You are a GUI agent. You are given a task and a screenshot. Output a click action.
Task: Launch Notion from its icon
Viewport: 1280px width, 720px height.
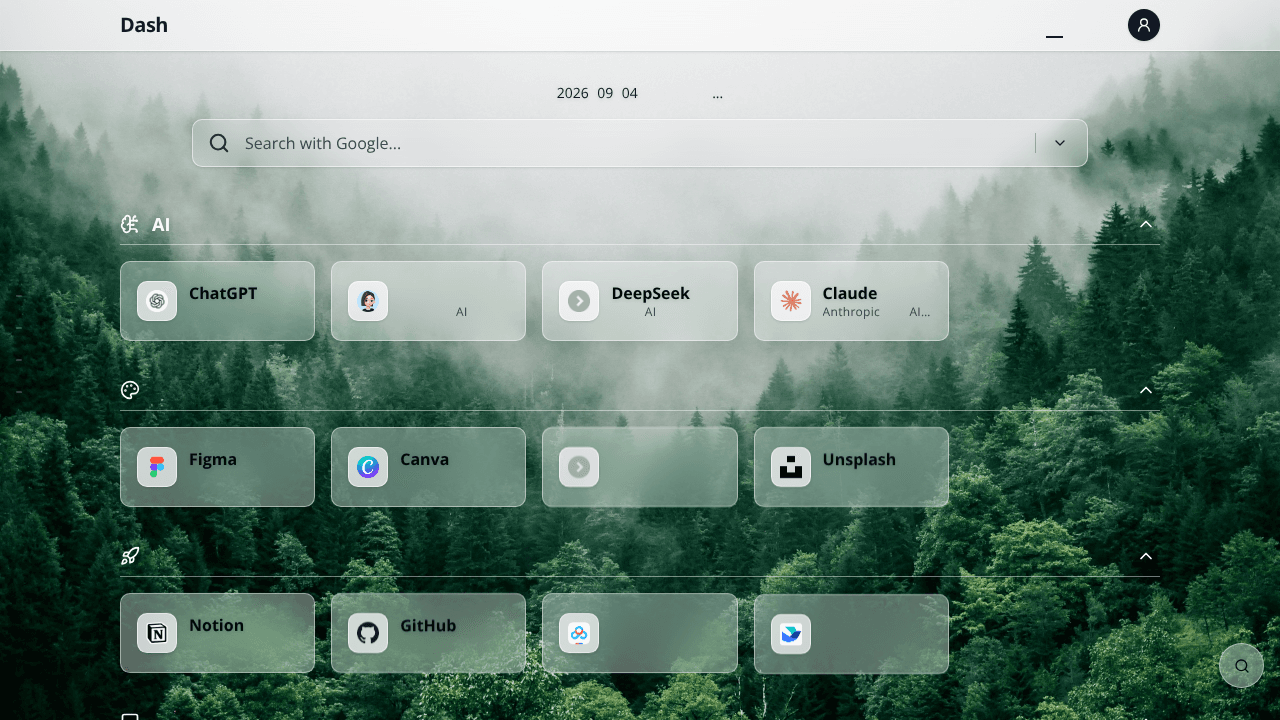point(157,633)
